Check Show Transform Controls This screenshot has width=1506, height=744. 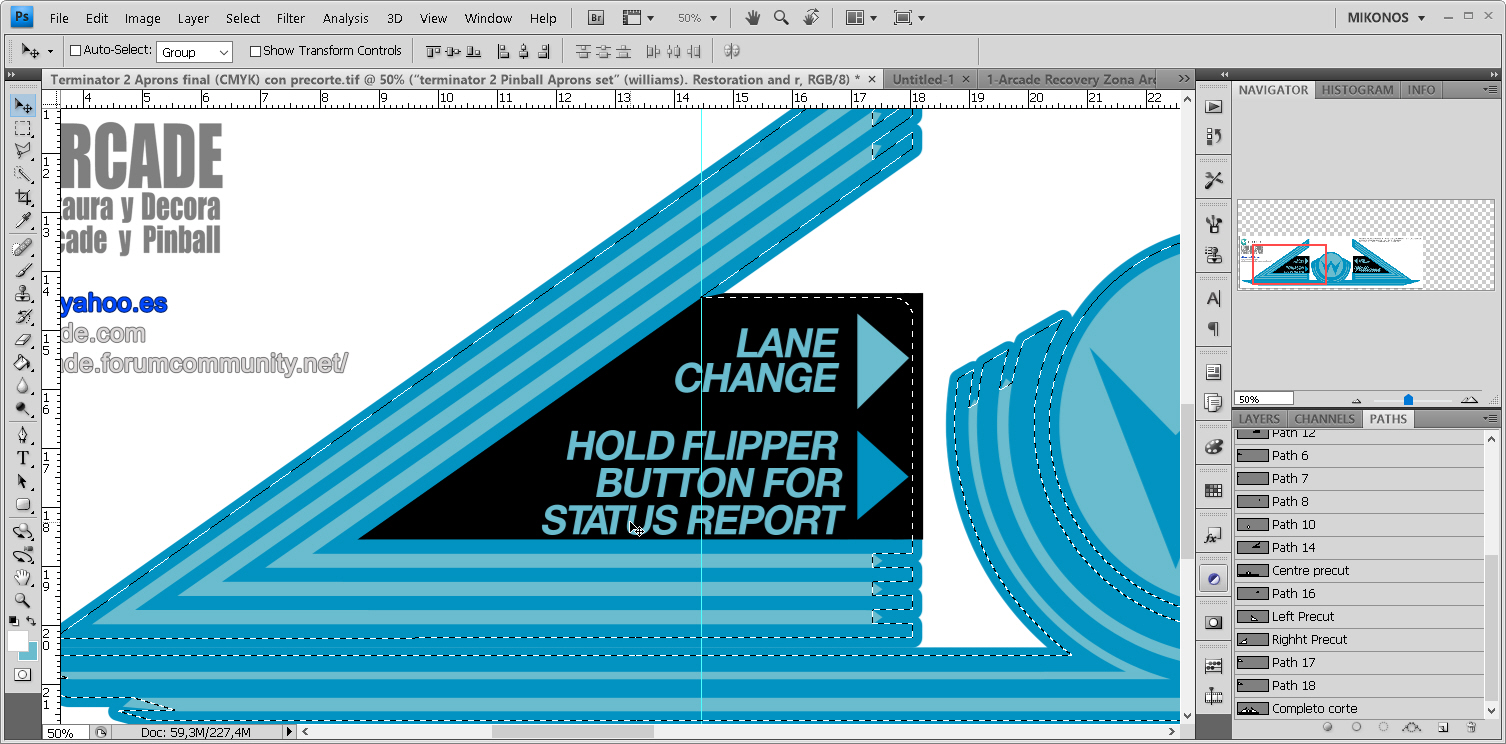255,51
